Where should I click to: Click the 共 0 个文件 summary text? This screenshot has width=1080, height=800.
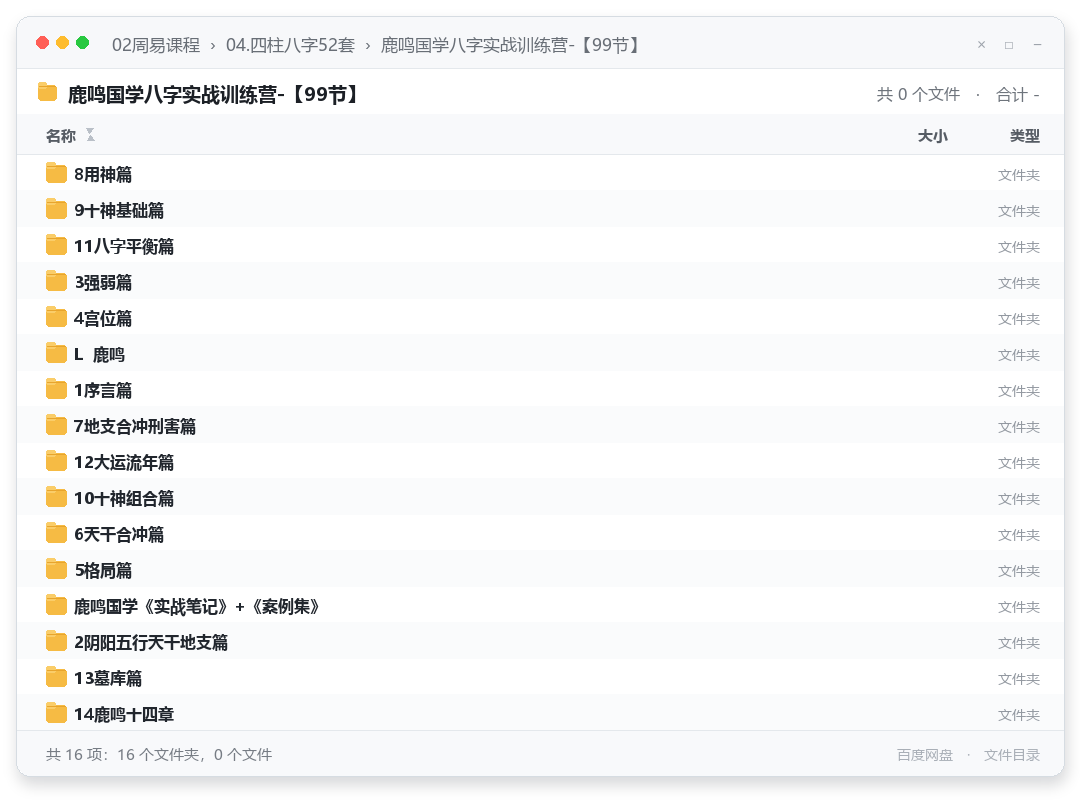(918, 94)
